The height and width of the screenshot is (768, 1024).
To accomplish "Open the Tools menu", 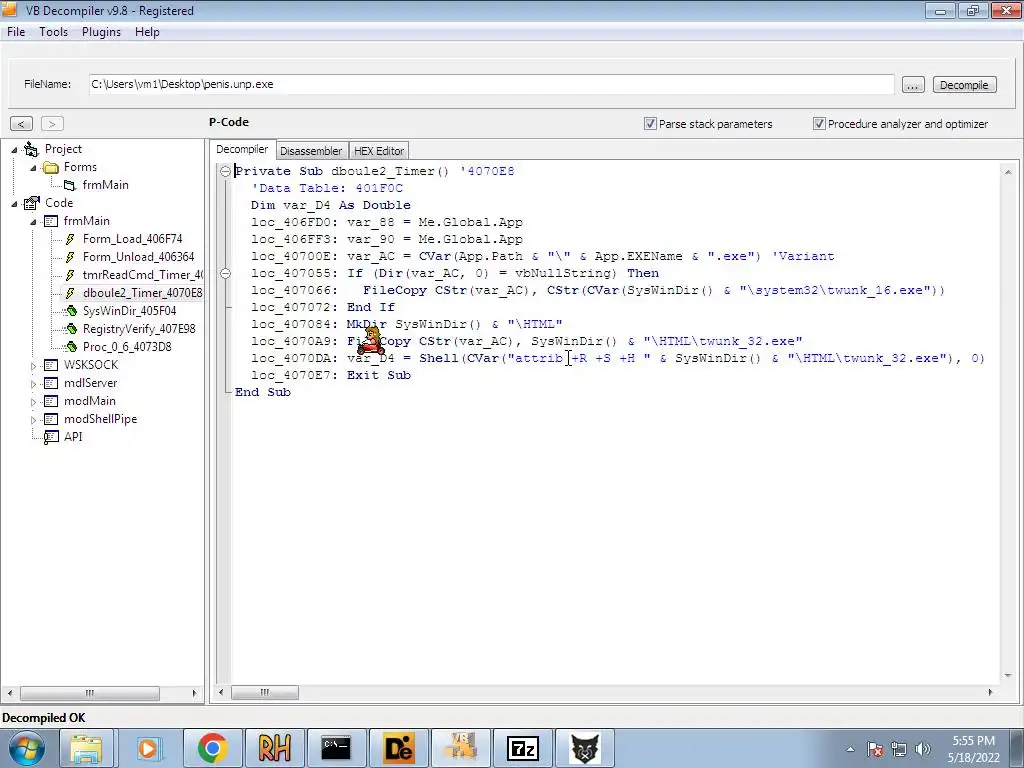I will [x=54, y=32].
